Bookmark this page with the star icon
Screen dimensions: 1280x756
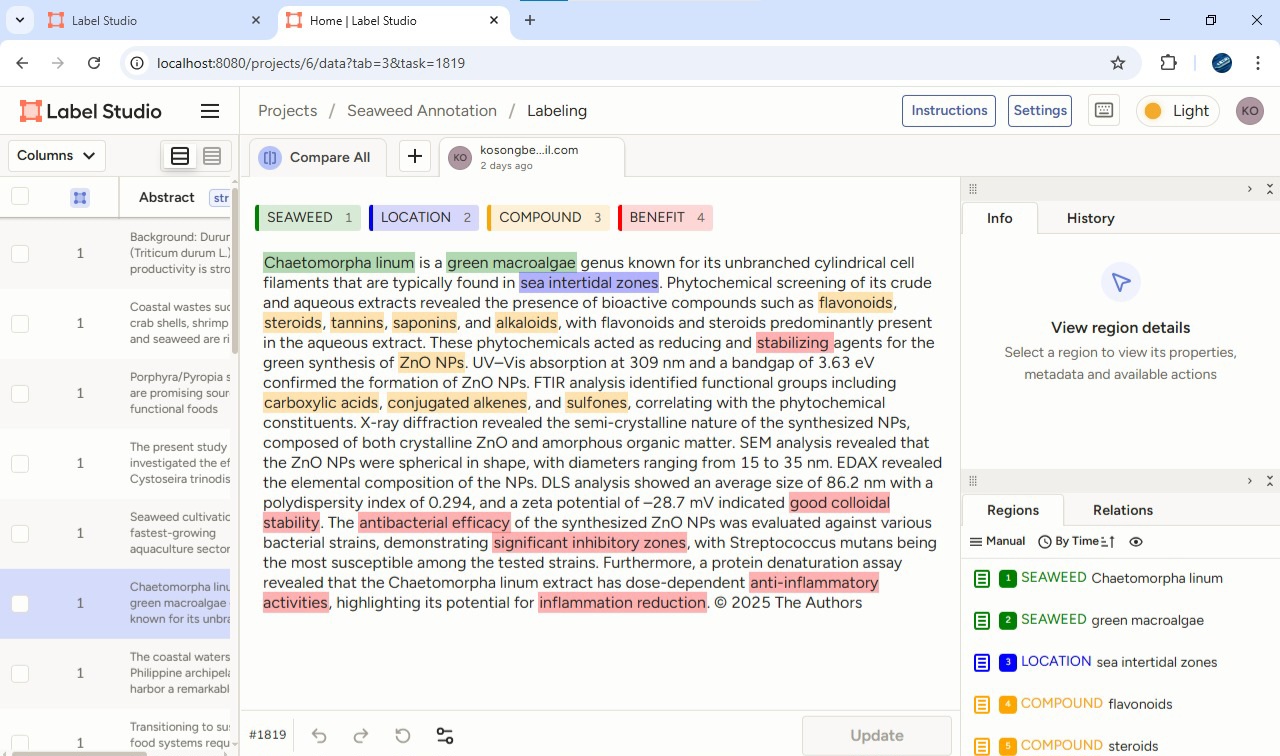pos(1118,63)
